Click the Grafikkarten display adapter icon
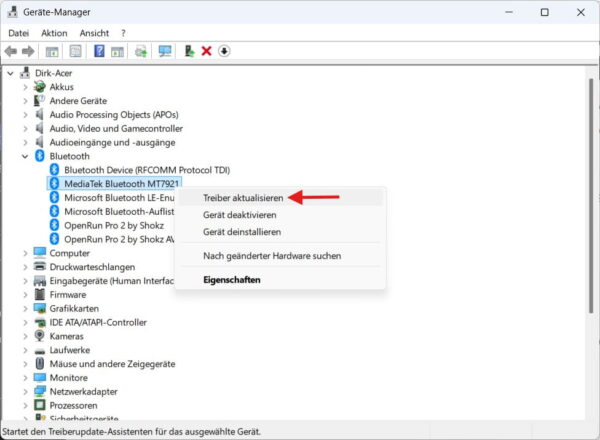The height and width of the screenshot is (440, 600). click(x=39, y=308)
